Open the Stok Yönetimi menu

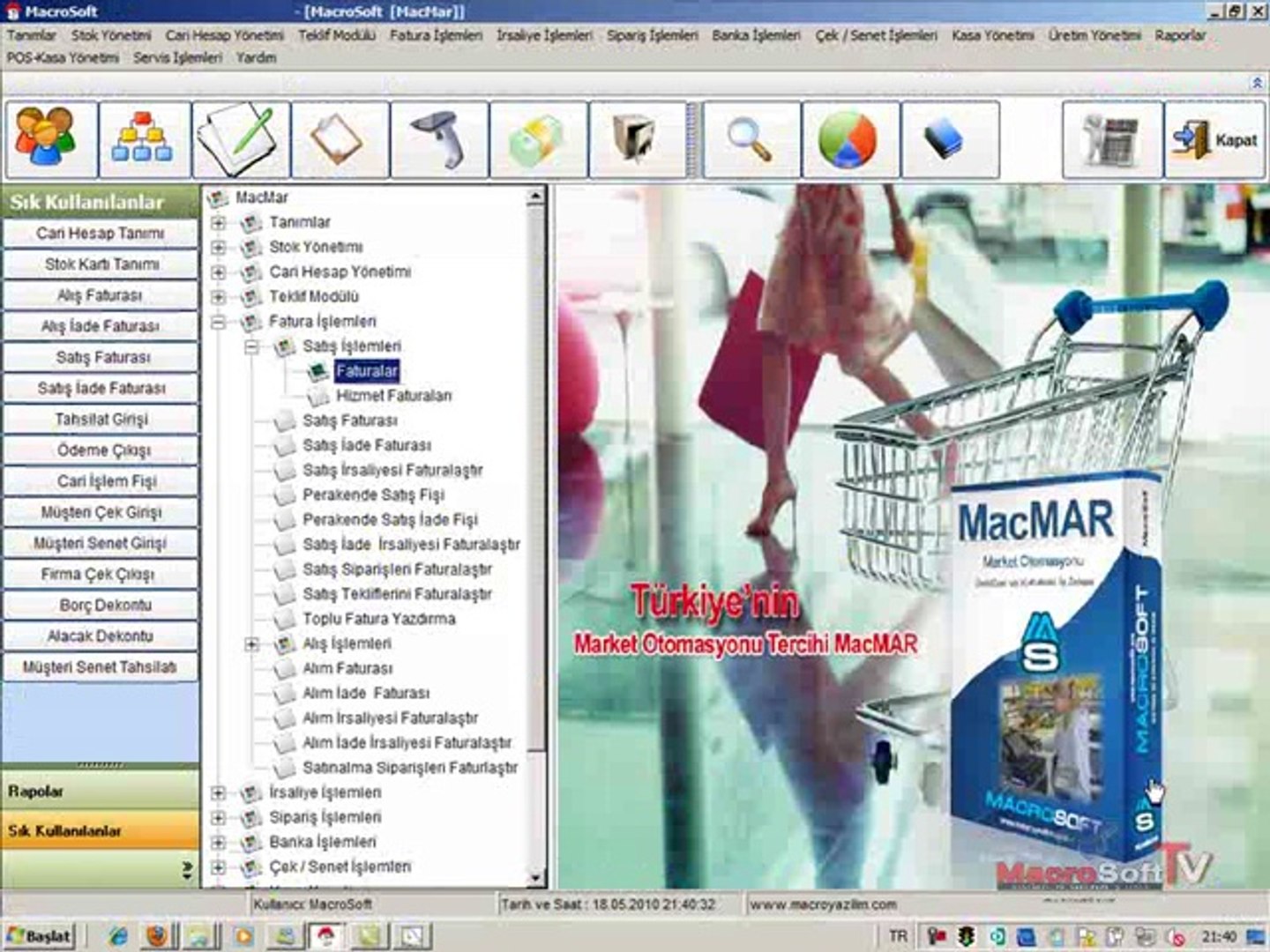(x=111, y=35)
